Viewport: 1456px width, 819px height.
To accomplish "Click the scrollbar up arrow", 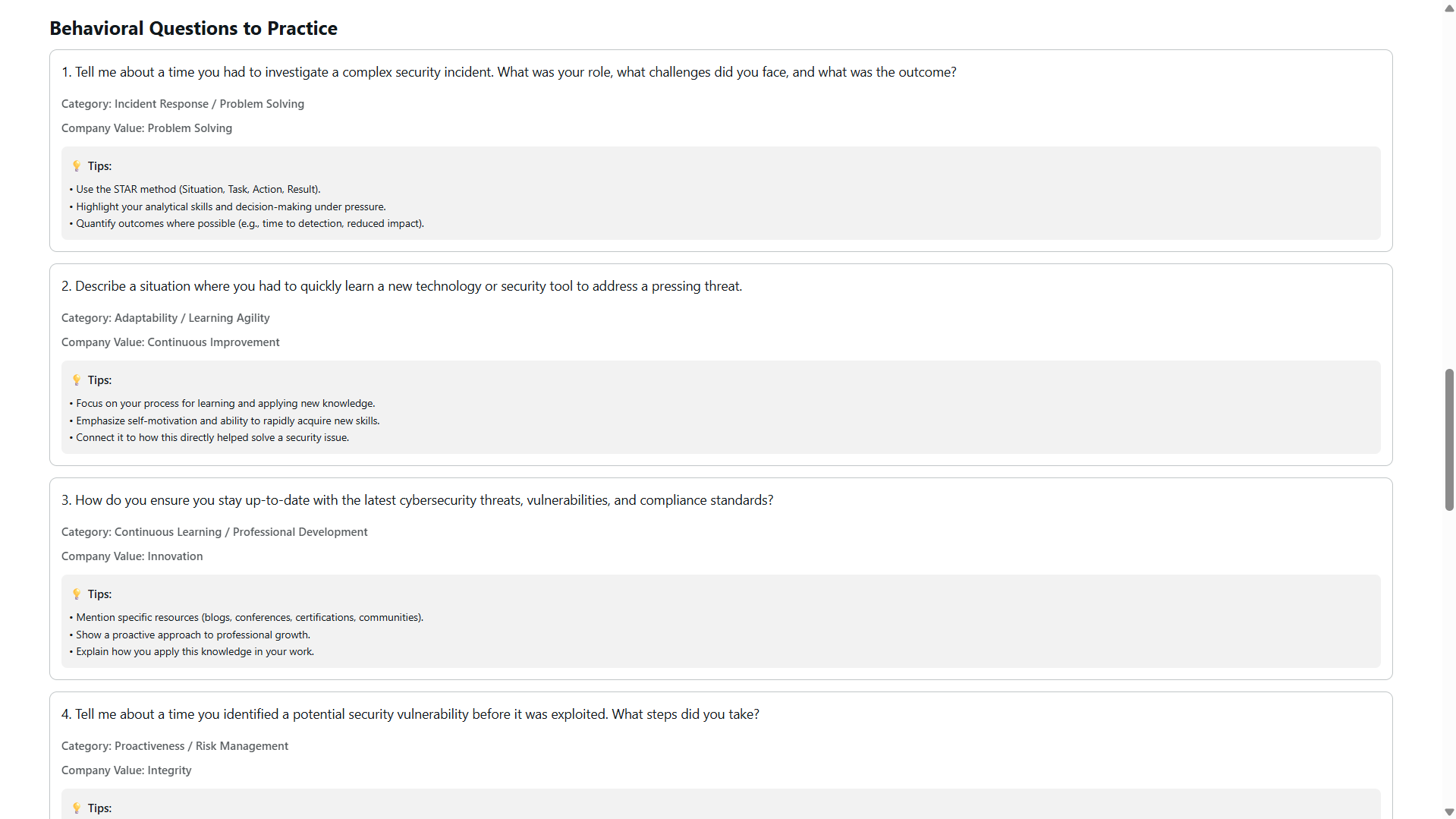I will click(1449, 8).
